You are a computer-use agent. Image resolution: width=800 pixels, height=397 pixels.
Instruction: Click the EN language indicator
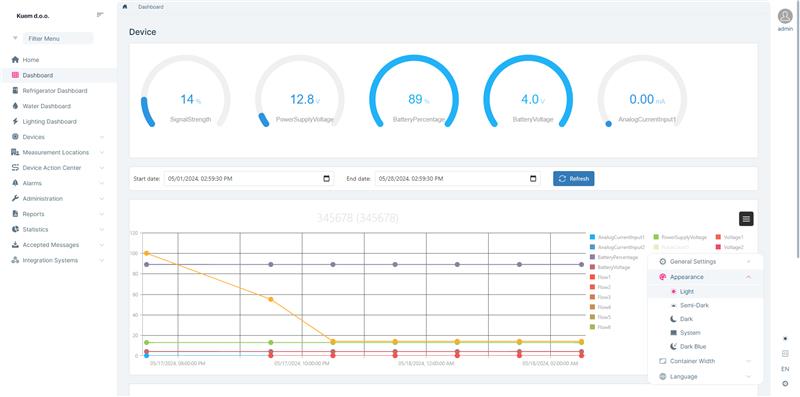[785, 368]
